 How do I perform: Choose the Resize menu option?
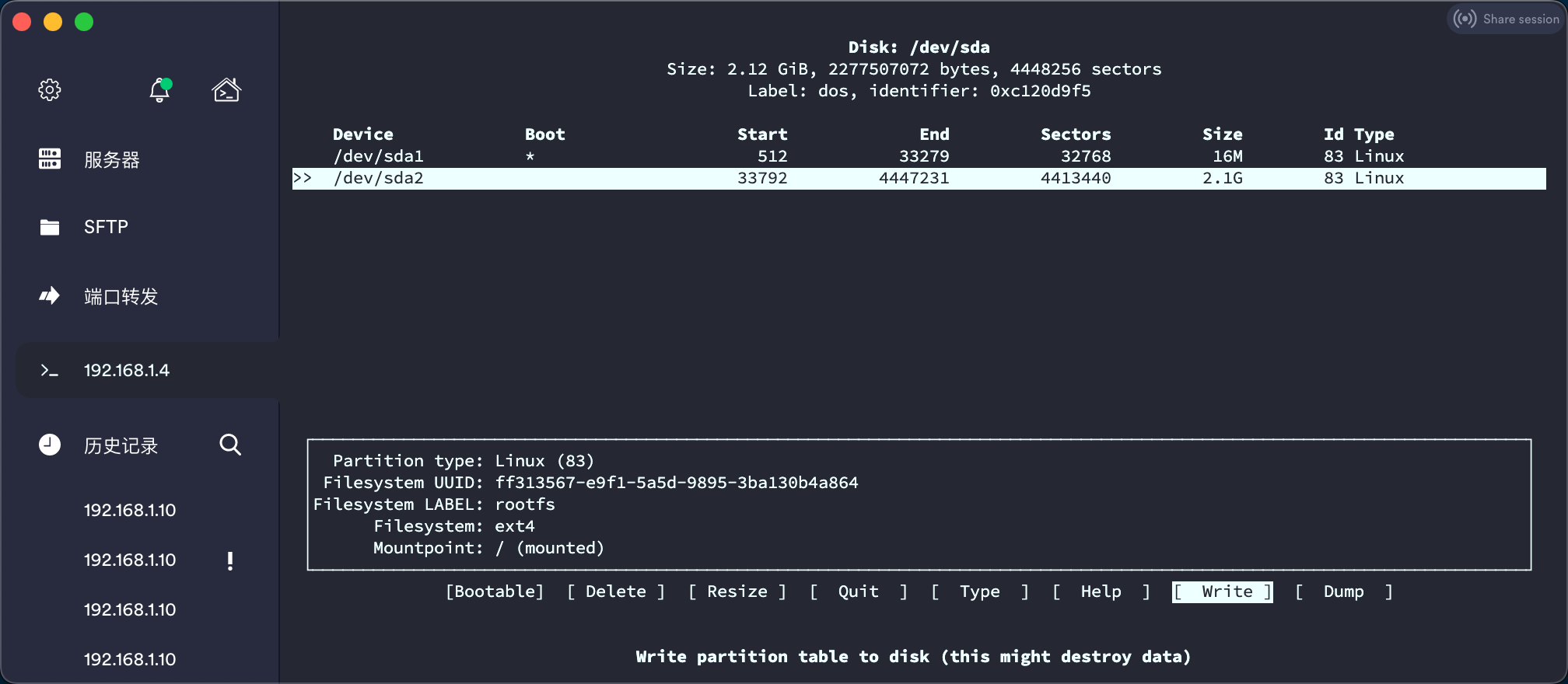pos(737,592)
